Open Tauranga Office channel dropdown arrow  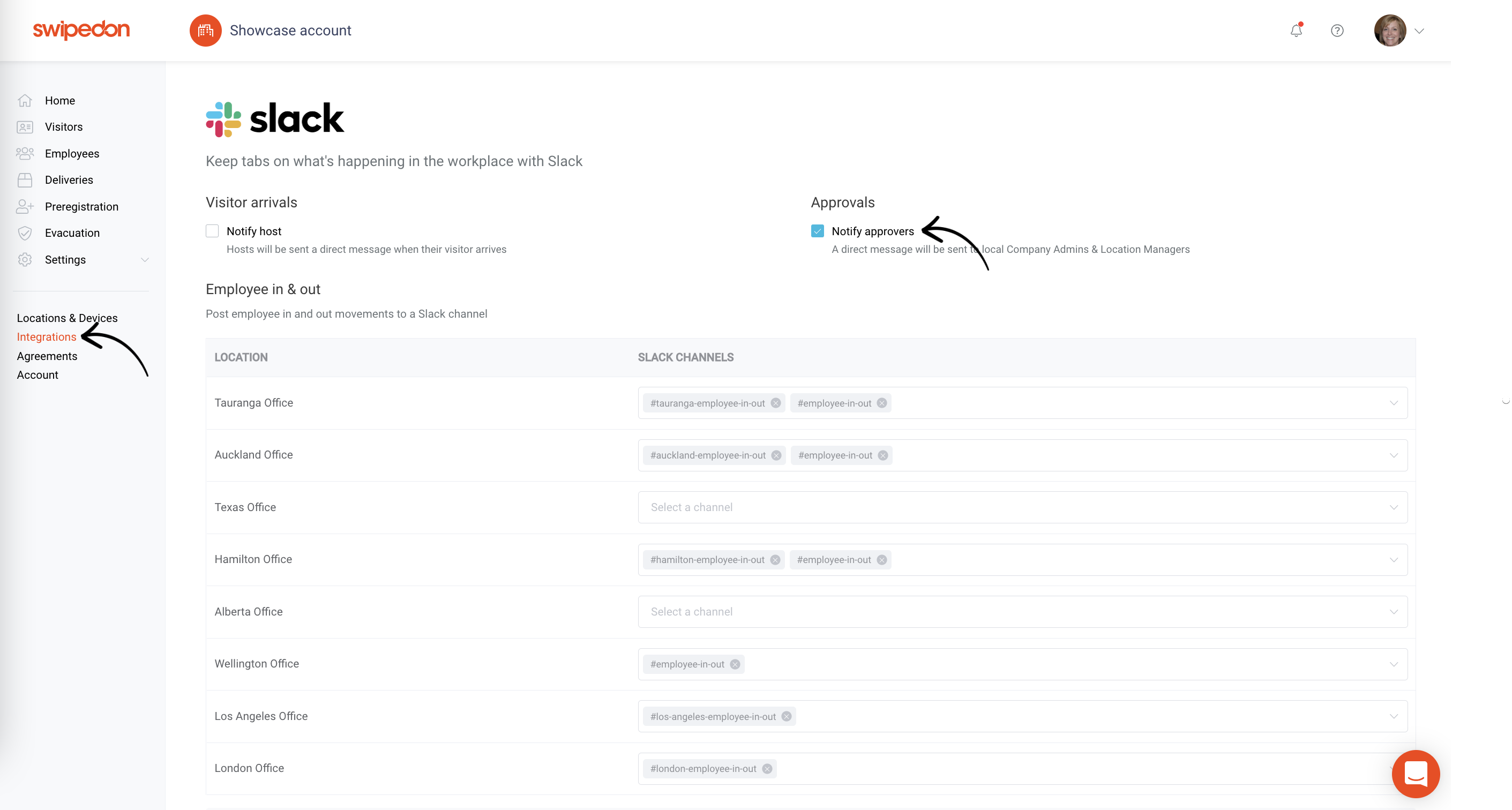(1394, 403)
